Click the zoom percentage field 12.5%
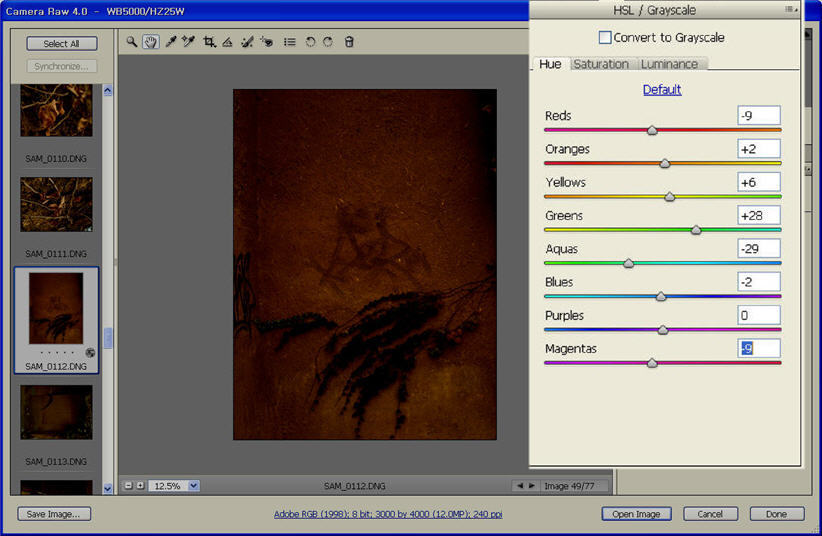Viewport: 822px width, 536px height. (169, 486)
